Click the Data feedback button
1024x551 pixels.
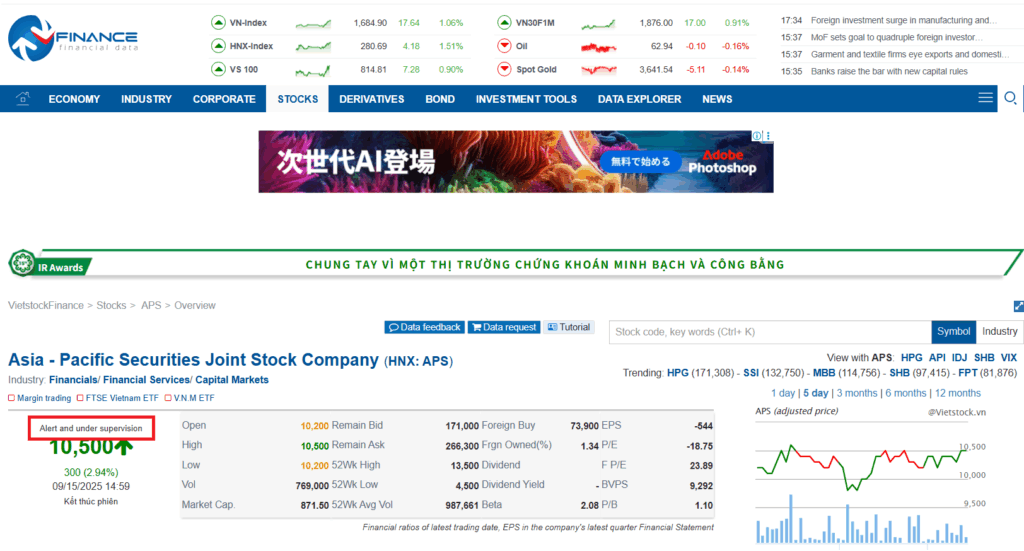(x=424, y=327)
